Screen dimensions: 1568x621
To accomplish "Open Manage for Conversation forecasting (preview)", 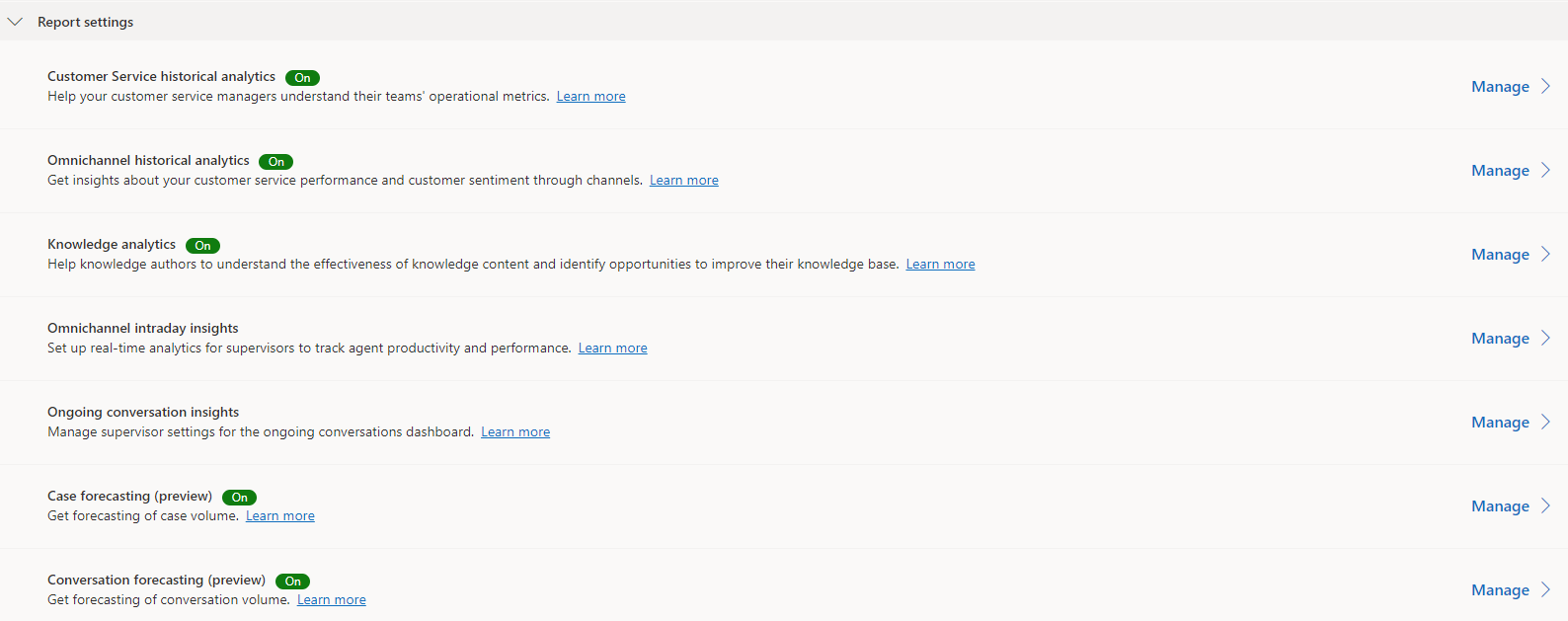I will pos(1500,590).
